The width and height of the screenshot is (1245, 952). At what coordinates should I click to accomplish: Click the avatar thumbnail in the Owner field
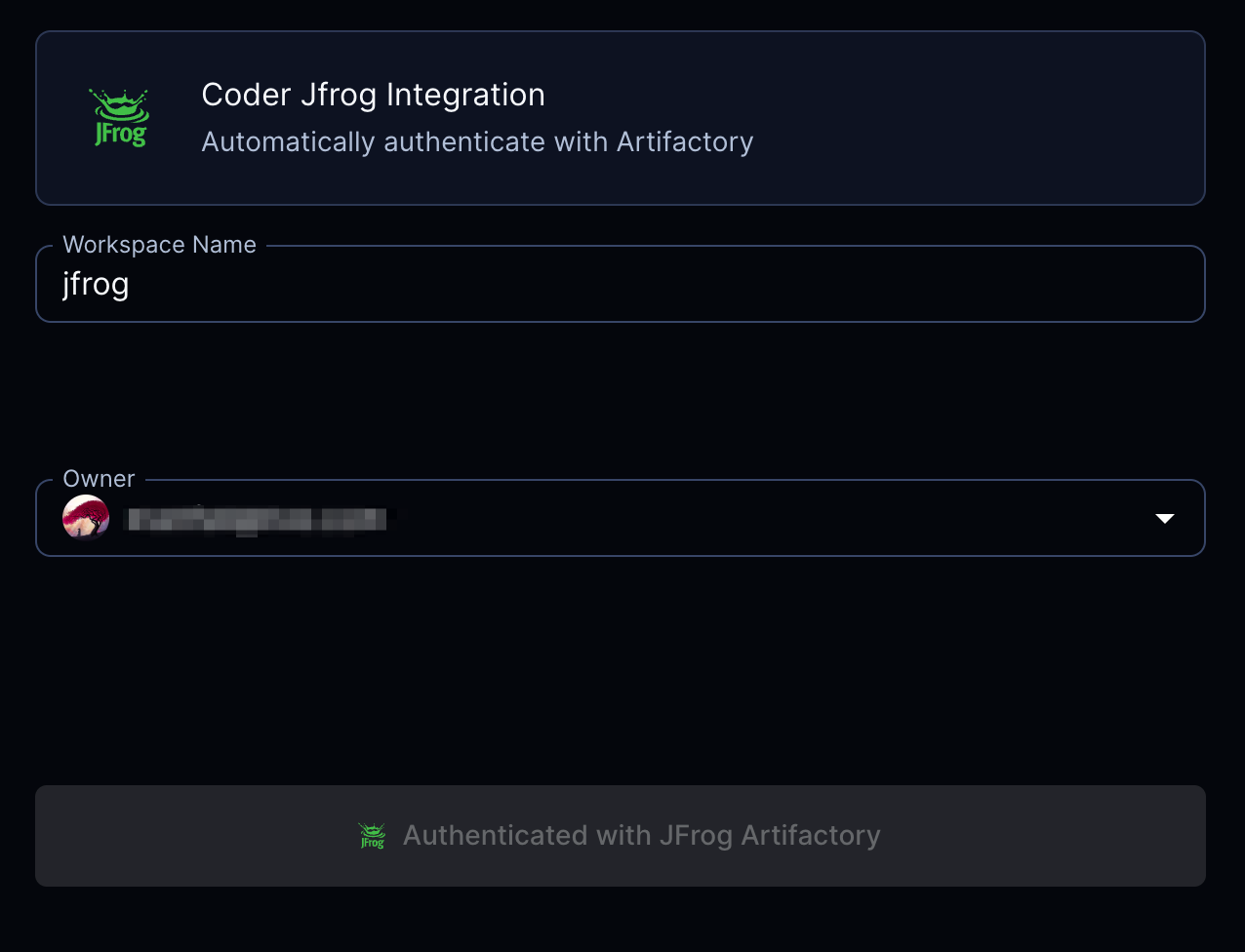click(86, 518)
